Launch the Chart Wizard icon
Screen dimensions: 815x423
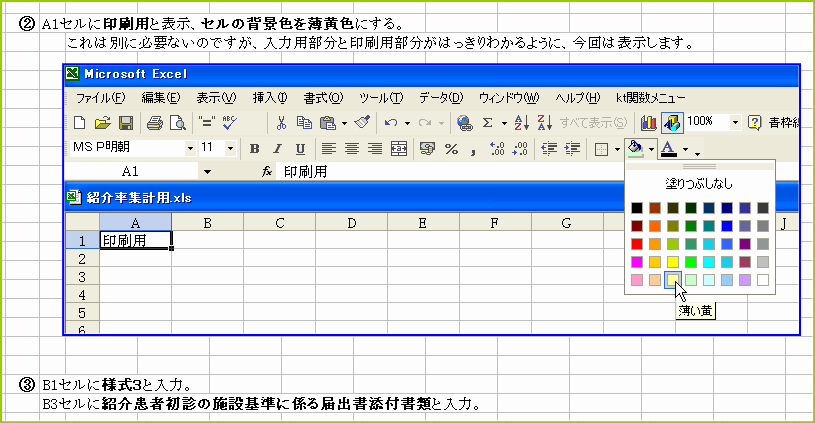tap(649, 123)
